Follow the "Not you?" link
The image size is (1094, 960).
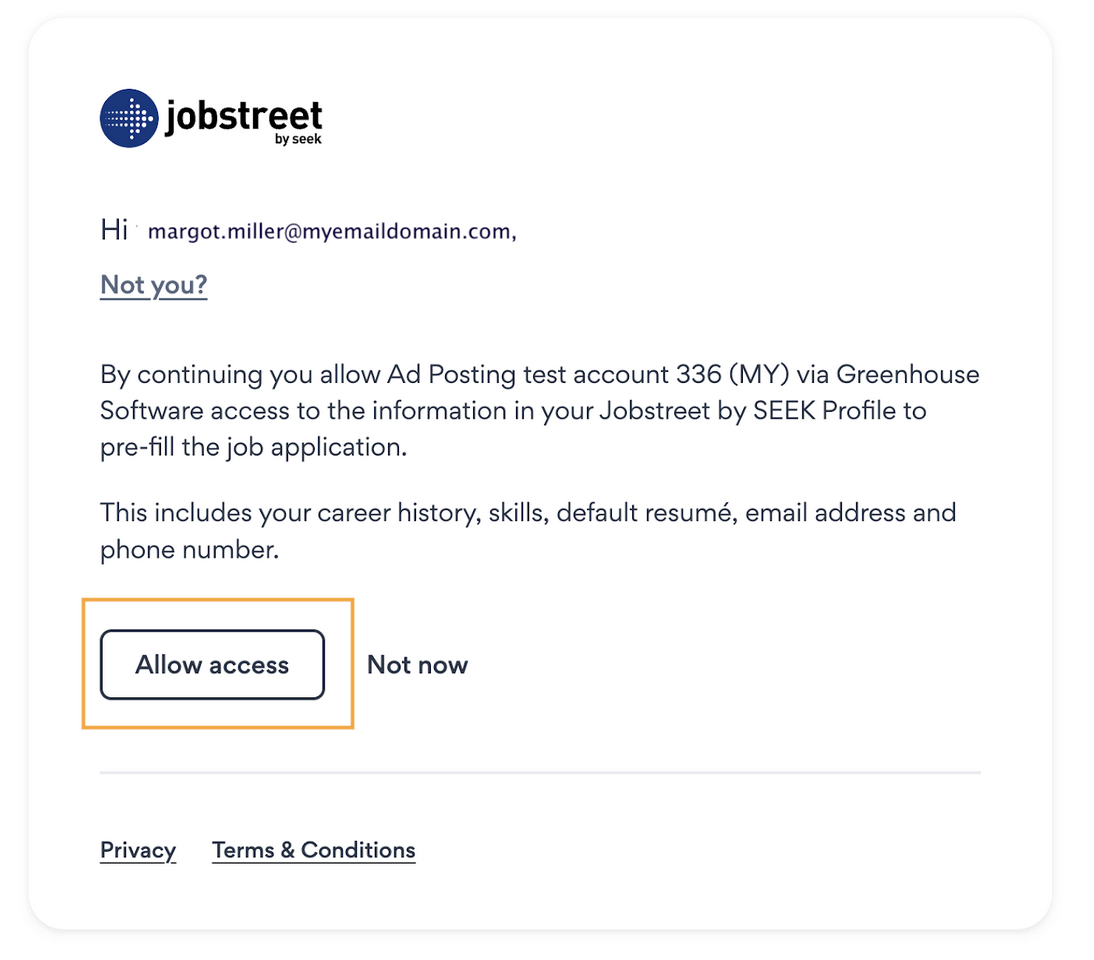point(154,286)
